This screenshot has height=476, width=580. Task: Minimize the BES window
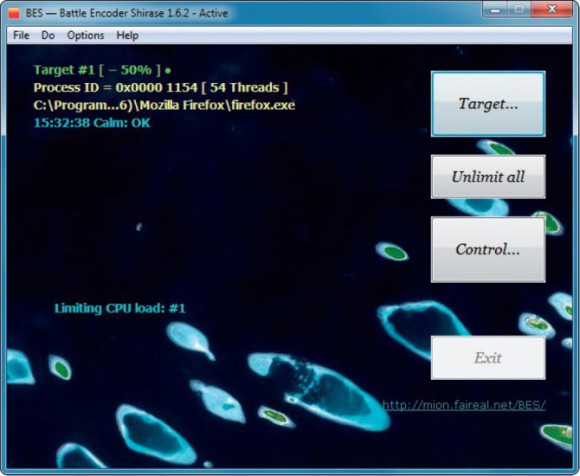point(495,9)
